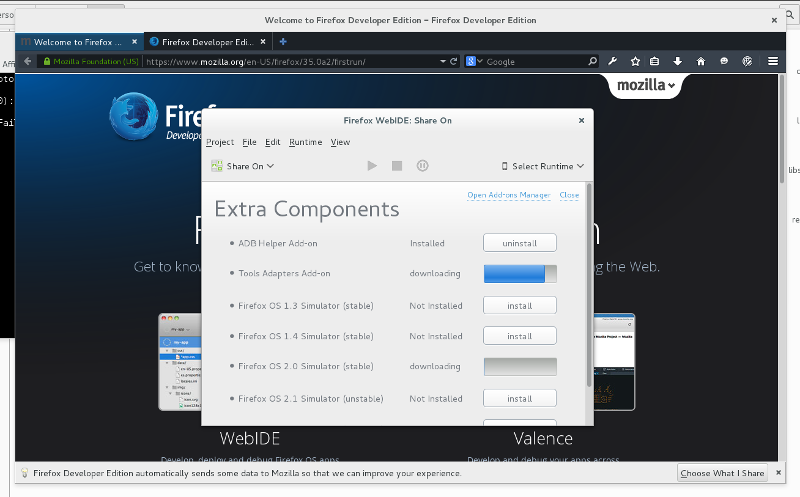Click the Select Runtime phone icon
800x497 pixels.
(x=505, y=166)
